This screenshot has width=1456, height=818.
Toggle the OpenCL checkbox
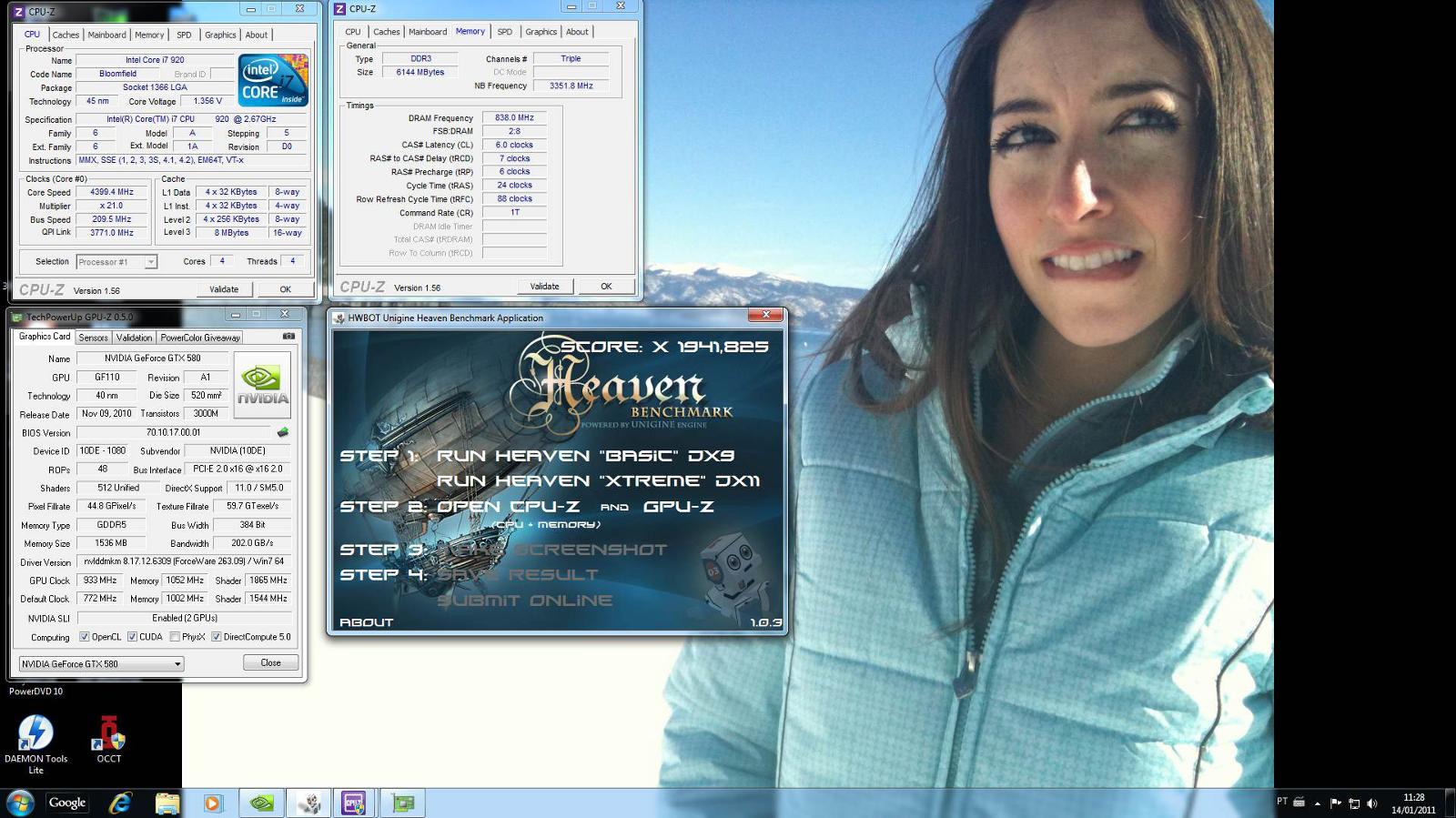pos(85,637)
